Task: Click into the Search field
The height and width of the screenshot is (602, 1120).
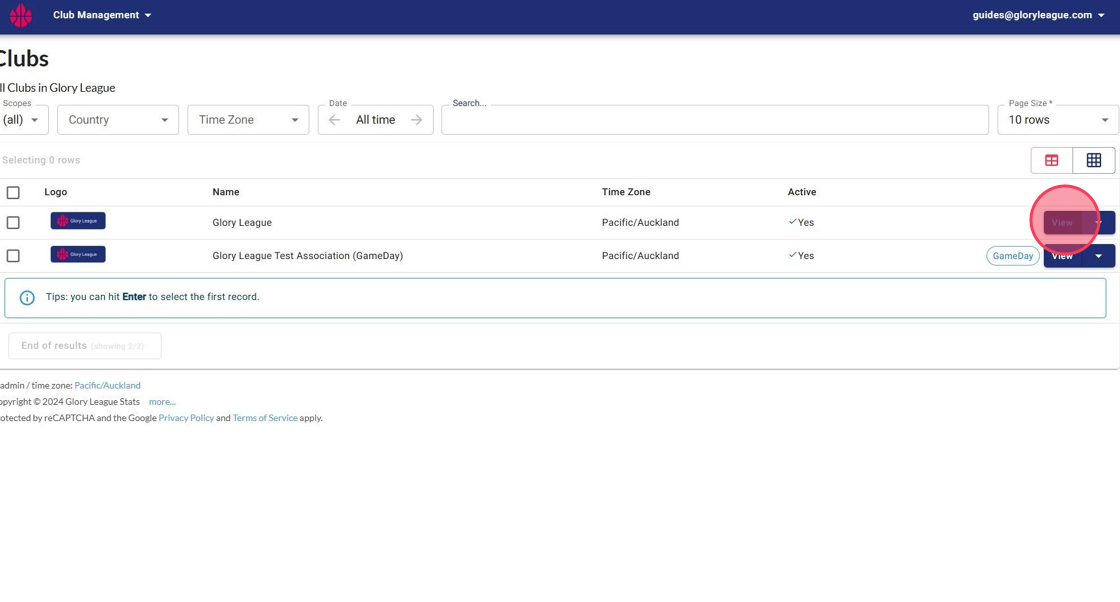Action: point(714,120)
